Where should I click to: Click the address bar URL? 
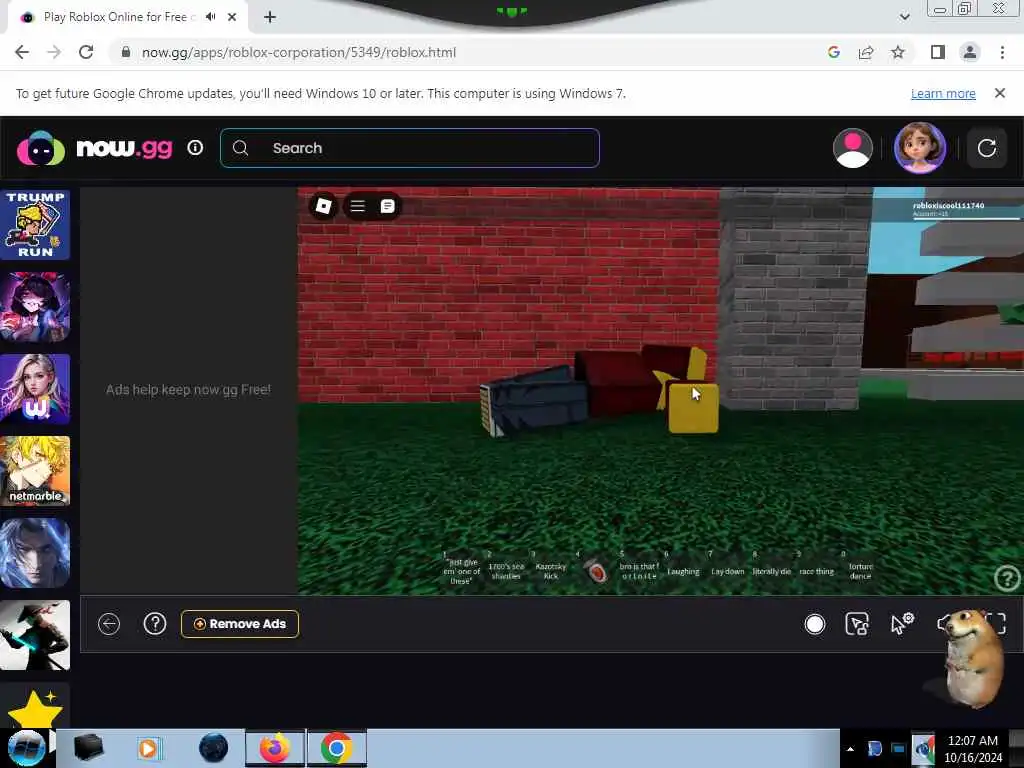click(299, 52)
